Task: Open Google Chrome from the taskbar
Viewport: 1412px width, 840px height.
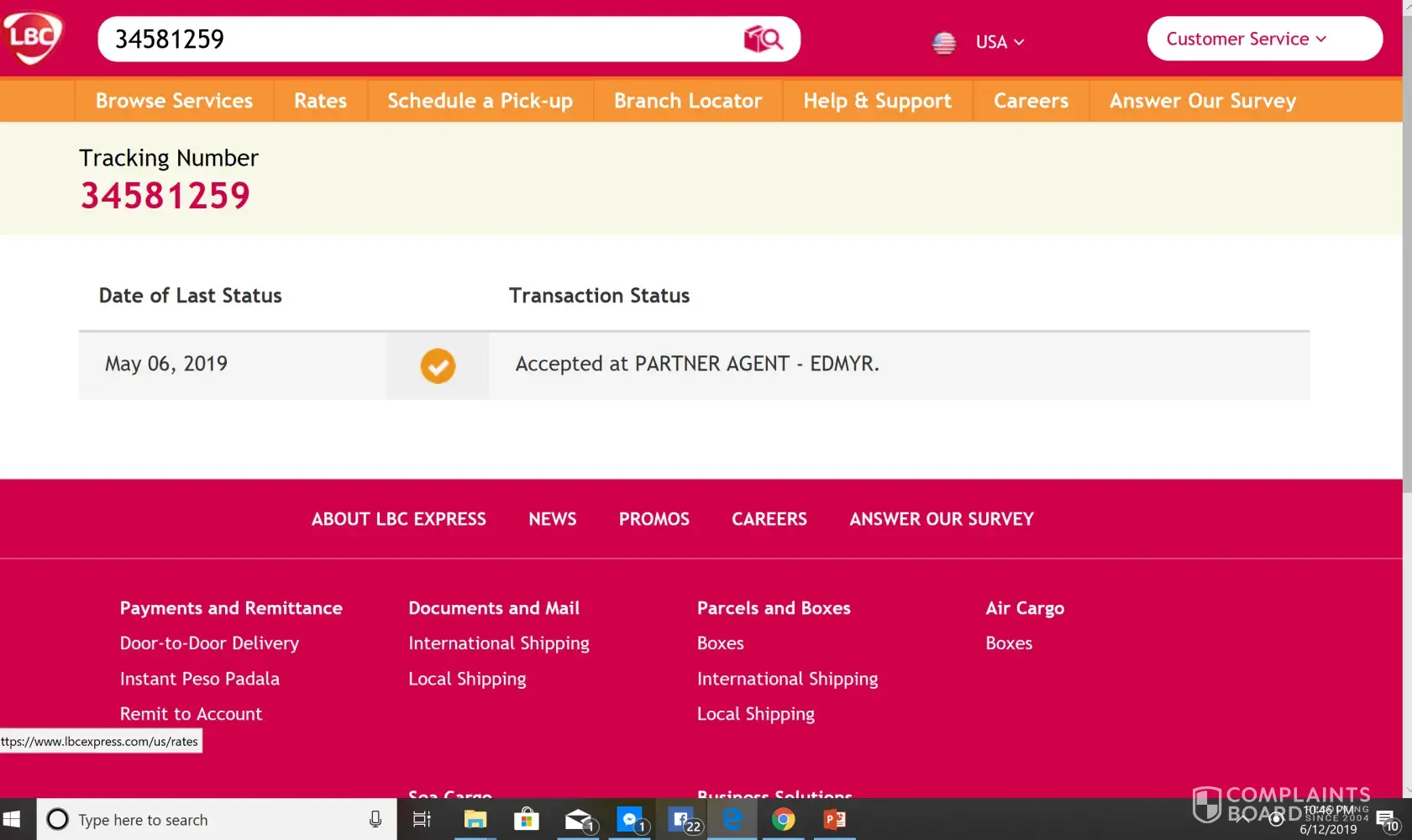Action: coord(783,819)
